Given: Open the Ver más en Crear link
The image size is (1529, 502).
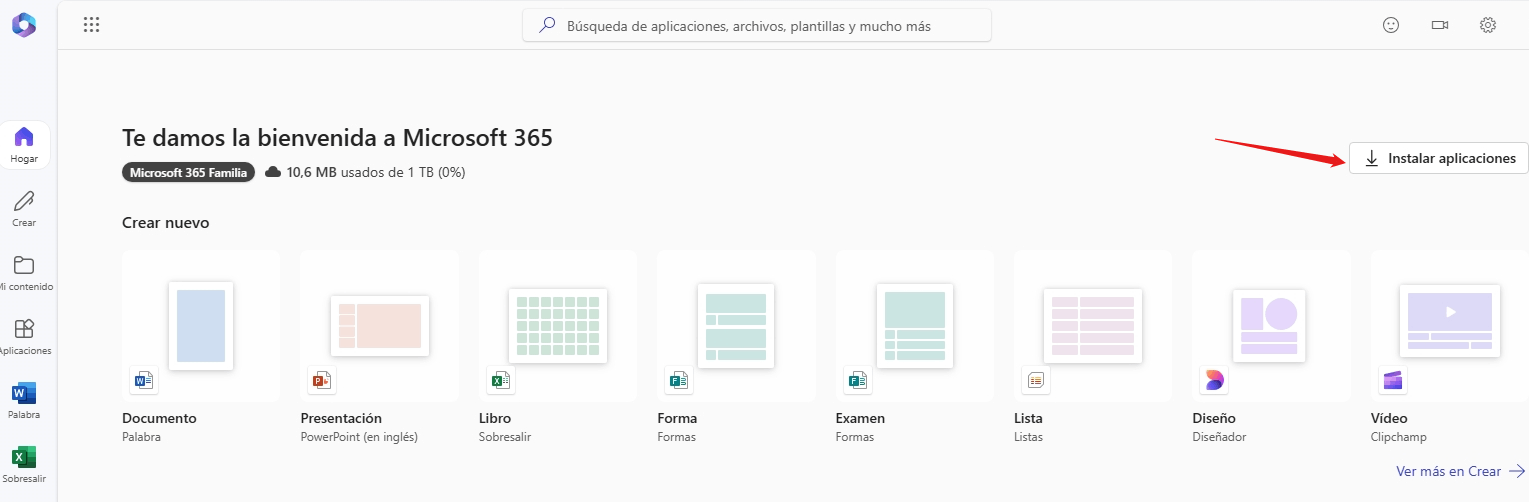Looking at the screenshot, I should (x=1461, y=471).
